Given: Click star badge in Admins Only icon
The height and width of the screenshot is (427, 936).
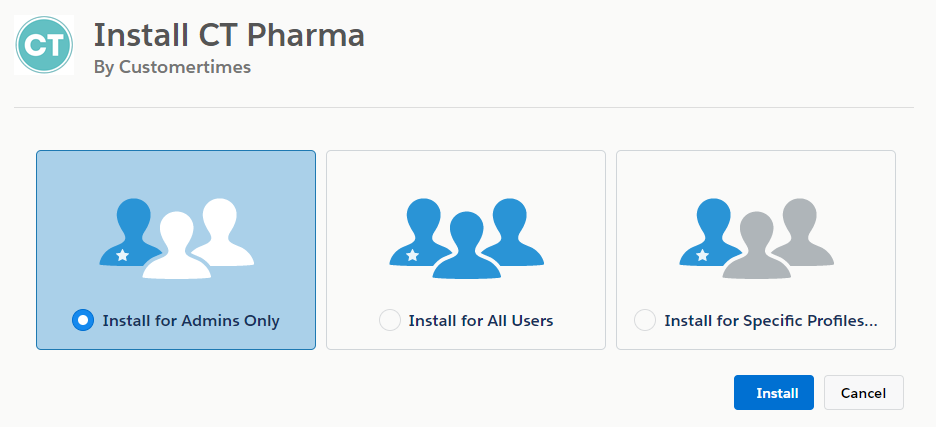Looking at the screenshot, I should (122, 256).
